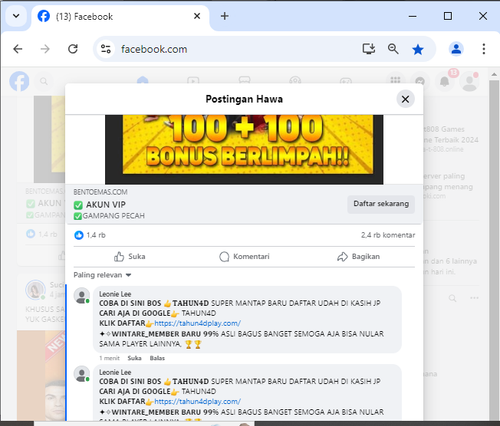500x426 pixels.
Task: Share the post with Bagikan
Action: 358,256
